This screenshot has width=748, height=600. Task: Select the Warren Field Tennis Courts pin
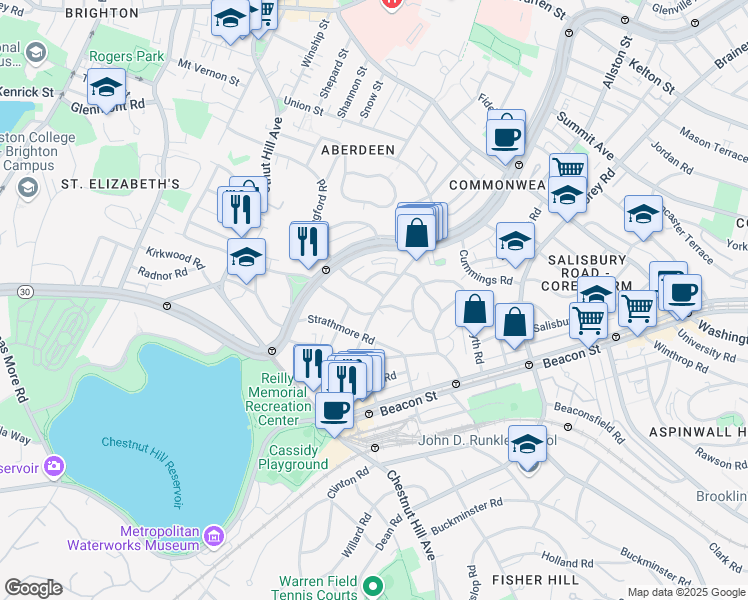click(372, 586)
